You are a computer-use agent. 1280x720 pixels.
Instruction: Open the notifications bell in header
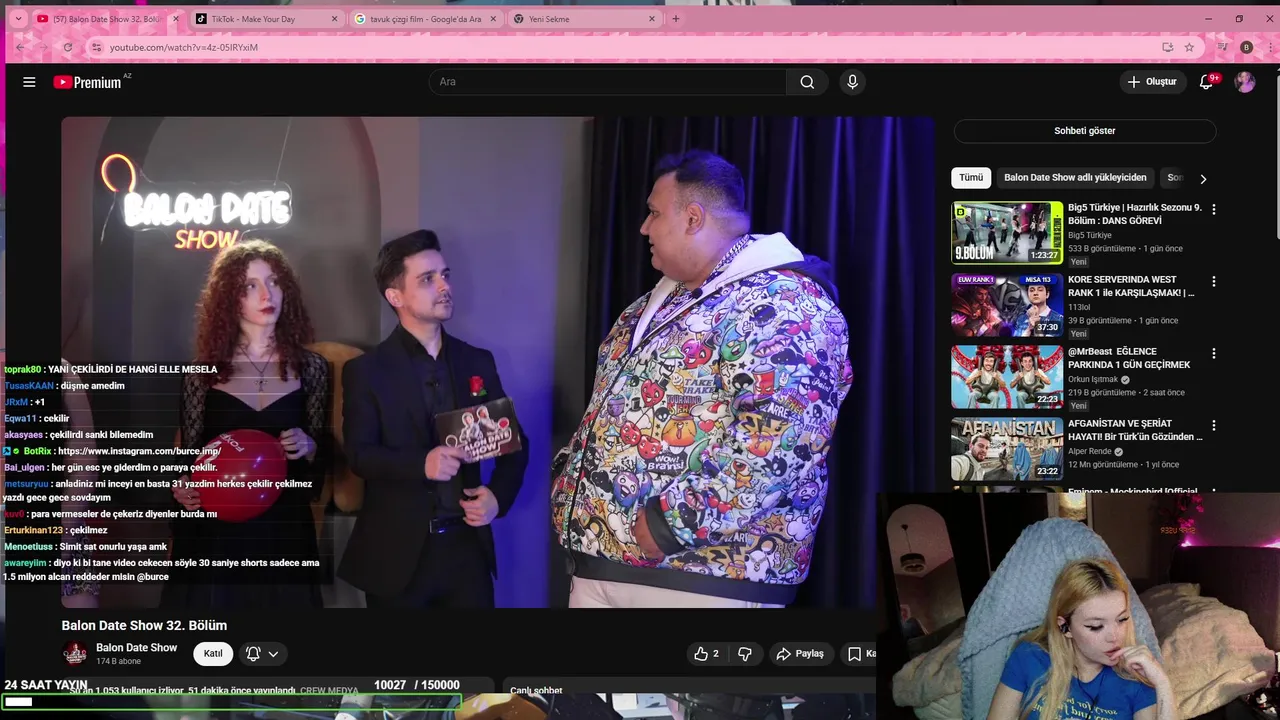pos(1206,82)
